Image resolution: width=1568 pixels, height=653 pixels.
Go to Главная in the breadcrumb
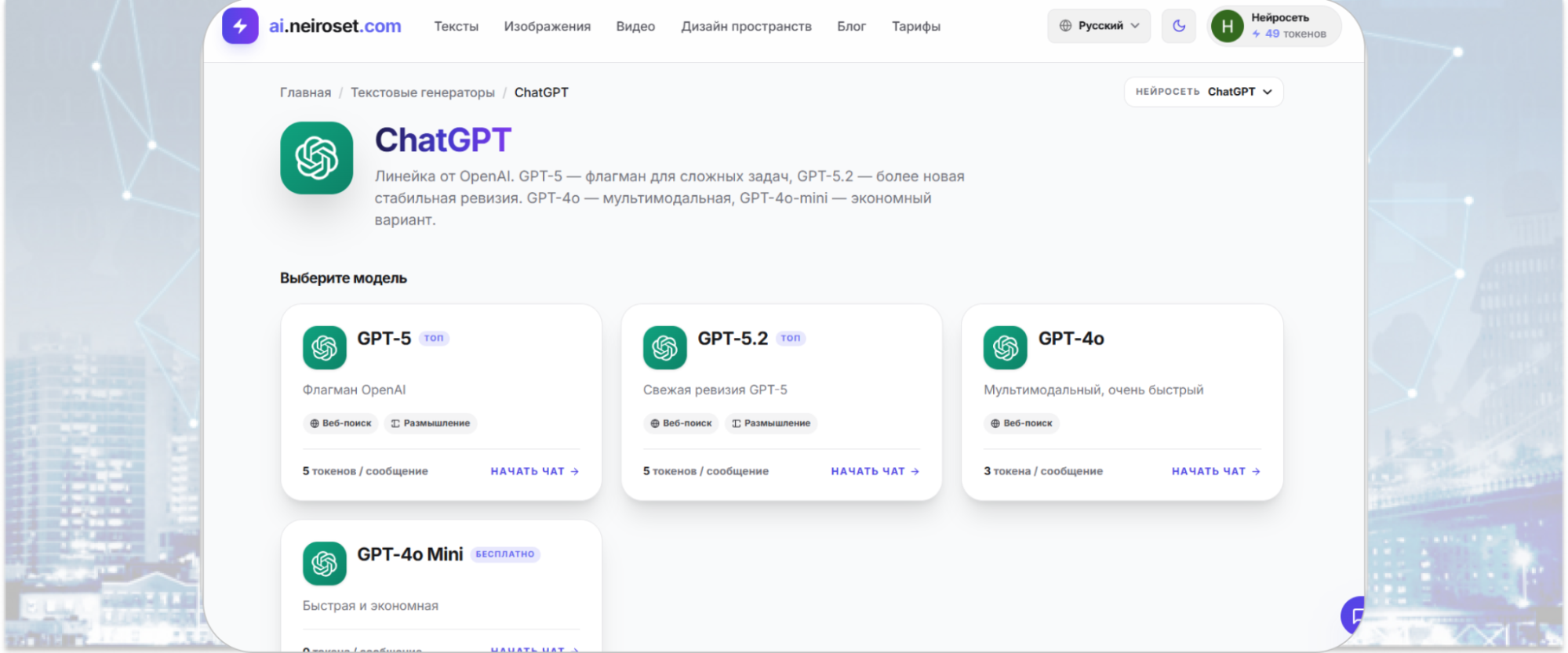[305, 93]
